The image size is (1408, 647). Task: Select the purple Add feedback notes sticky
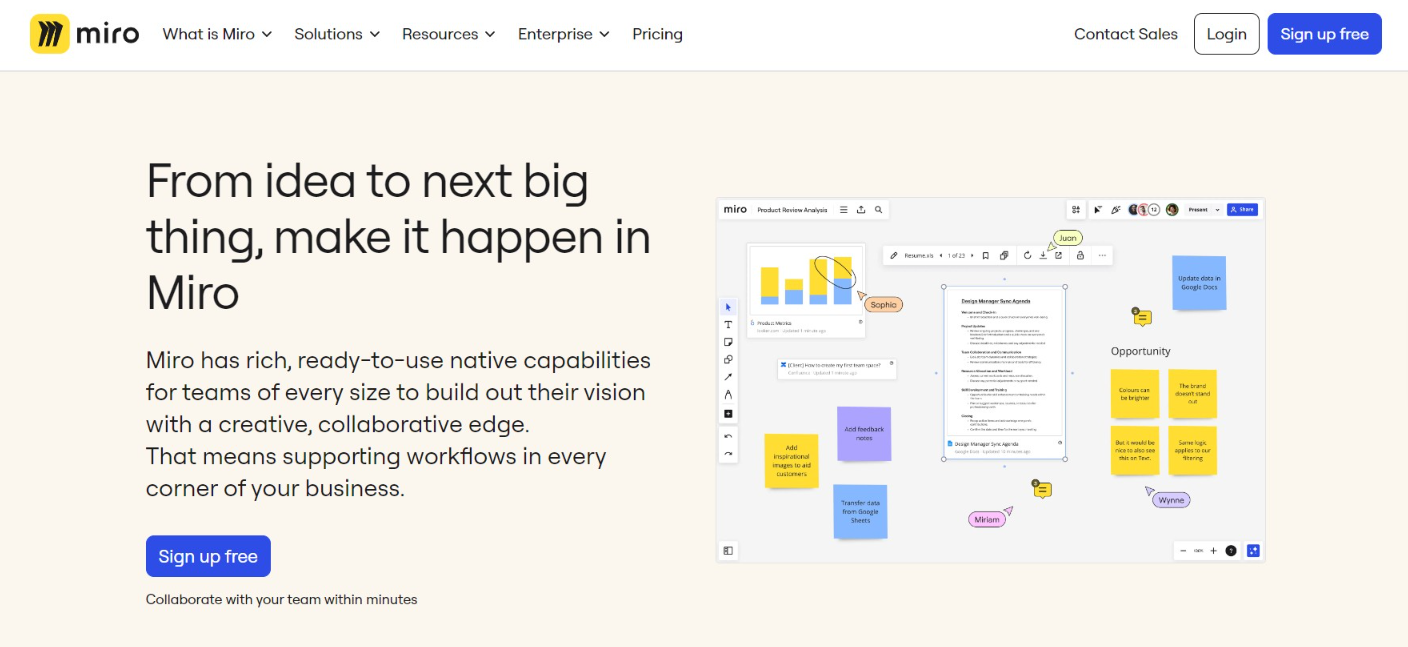[x=863, y=434]
